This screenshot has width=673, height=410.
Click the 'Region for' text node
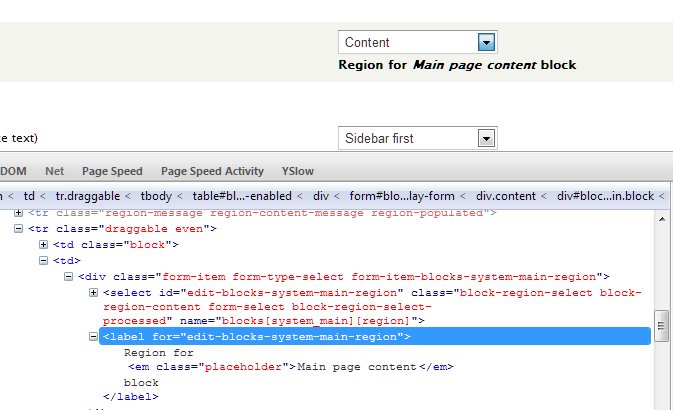pyautogui.click(x=159, y=353)
